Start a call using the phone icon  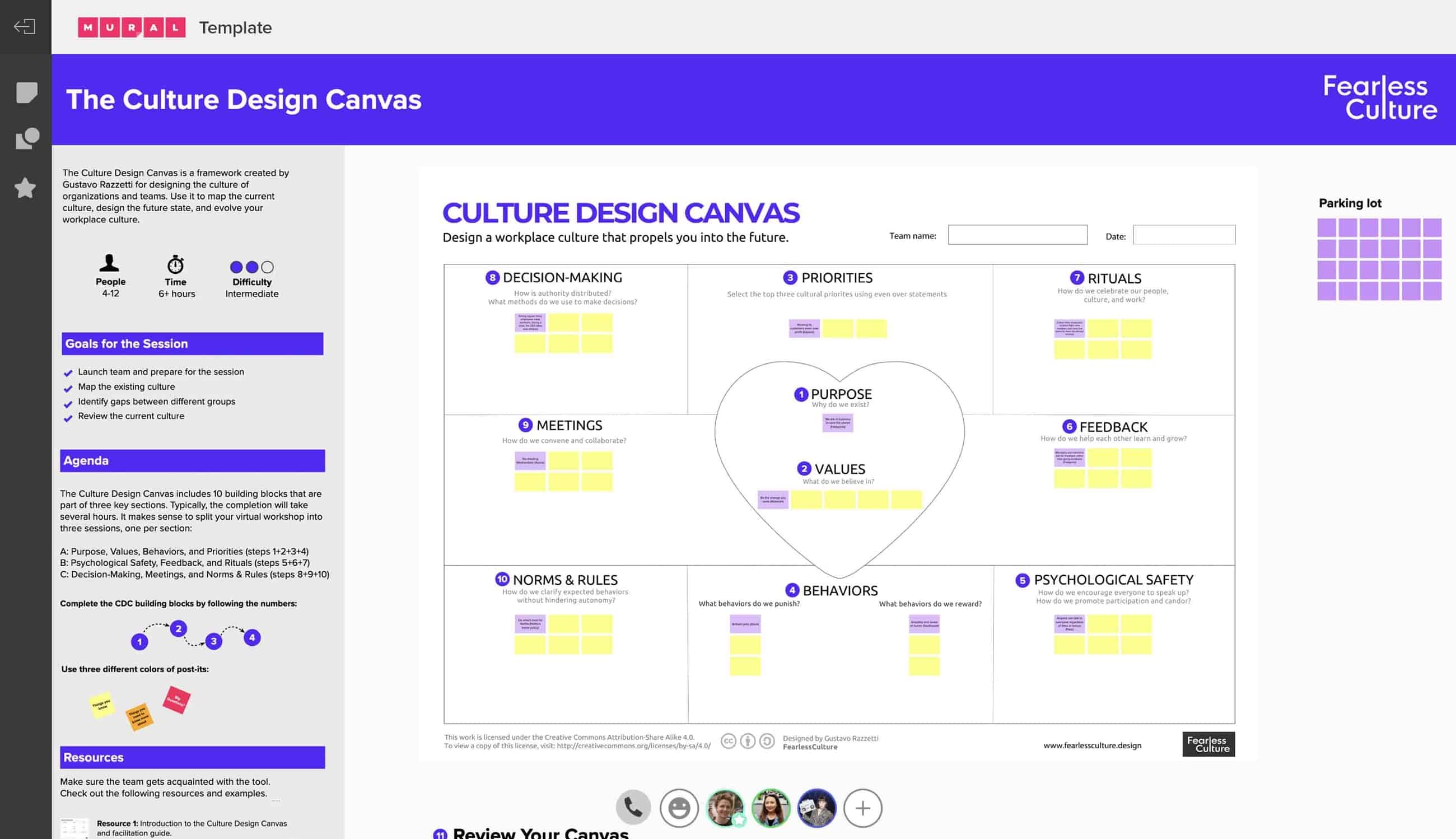tap(633, 807)
